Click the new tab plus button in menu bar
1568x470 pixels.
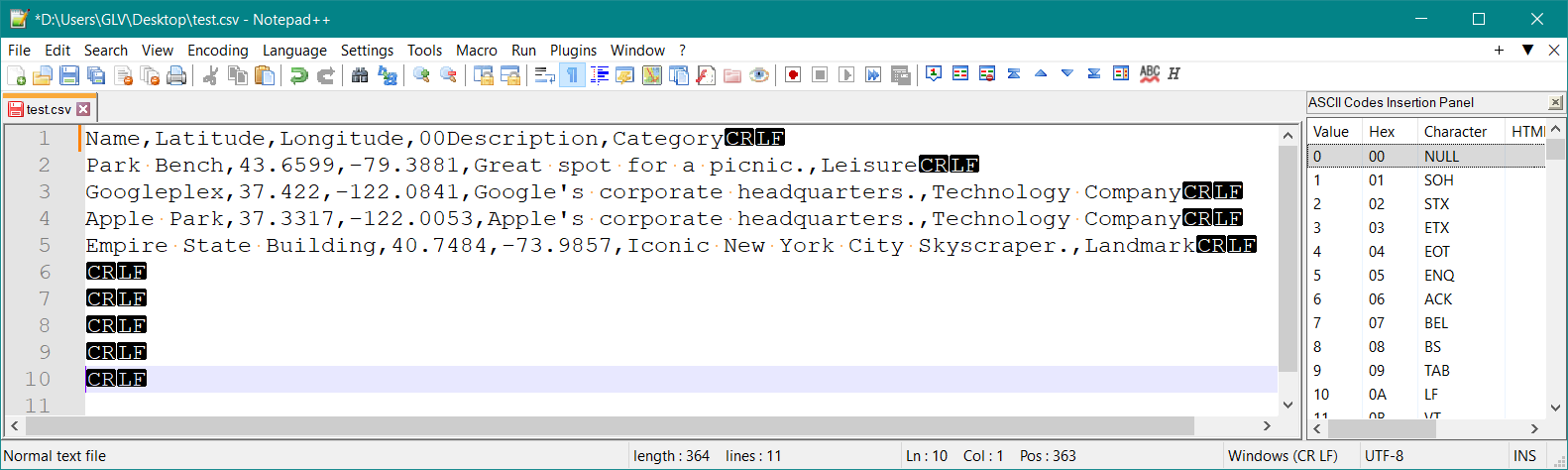click(x=1499, y=50)
